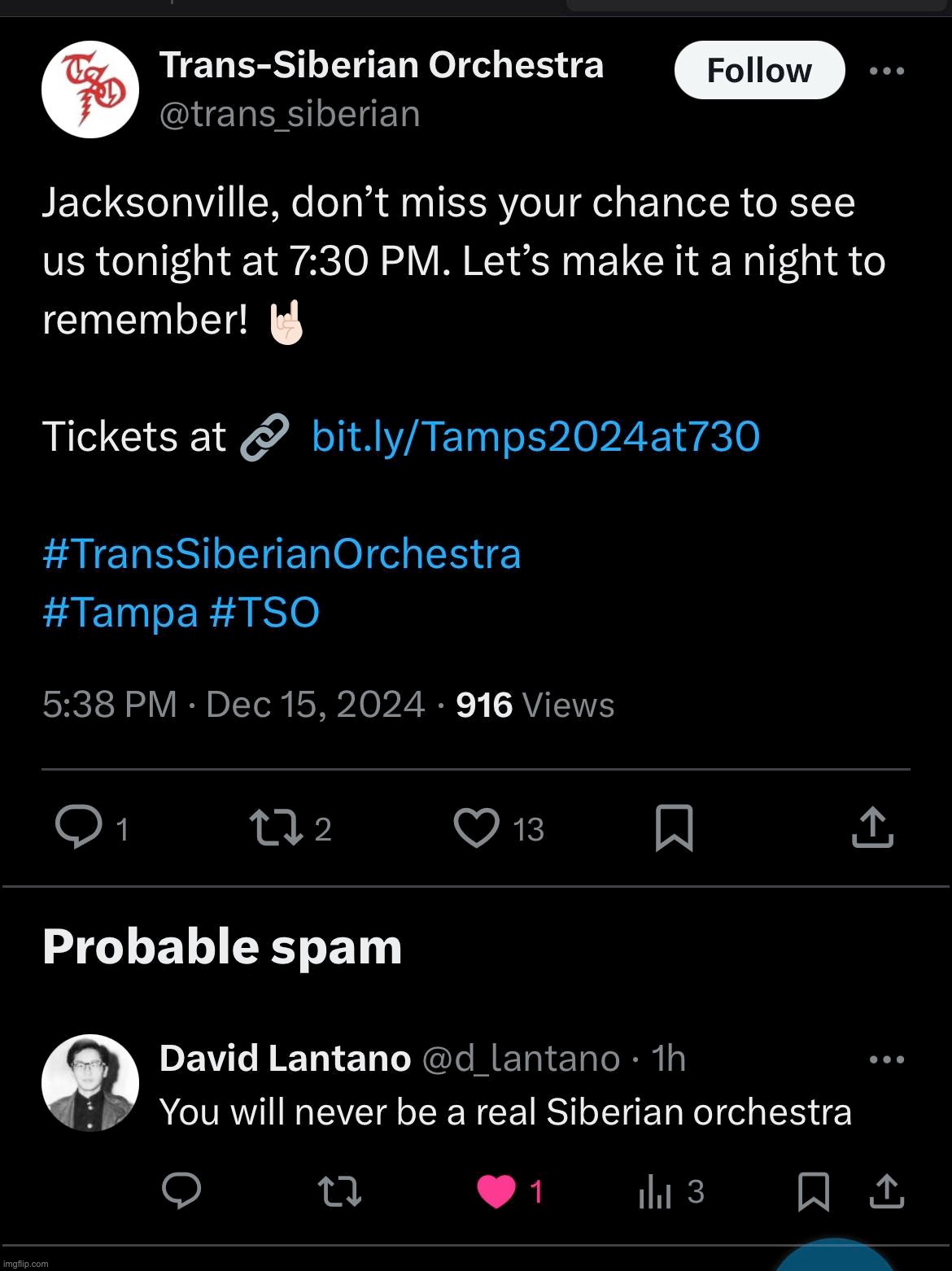View Trans-Siberian Orchestra profile picture
Screen dimensions: 952x1271
pyautogui.click(x=90, y=90)
